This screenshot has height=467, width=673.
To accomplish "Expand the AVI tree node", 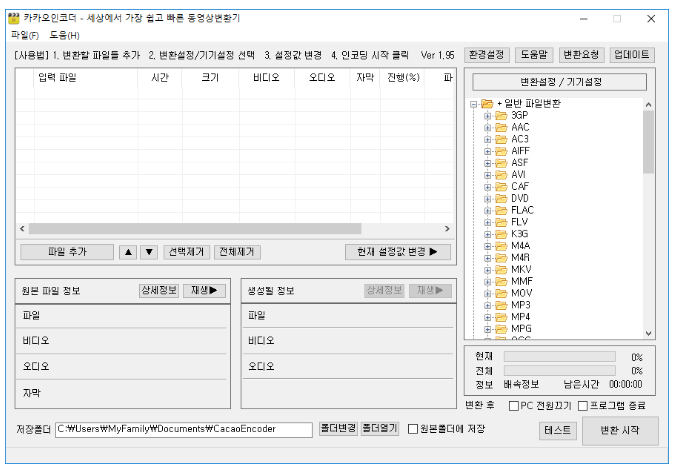I will 487,175.
